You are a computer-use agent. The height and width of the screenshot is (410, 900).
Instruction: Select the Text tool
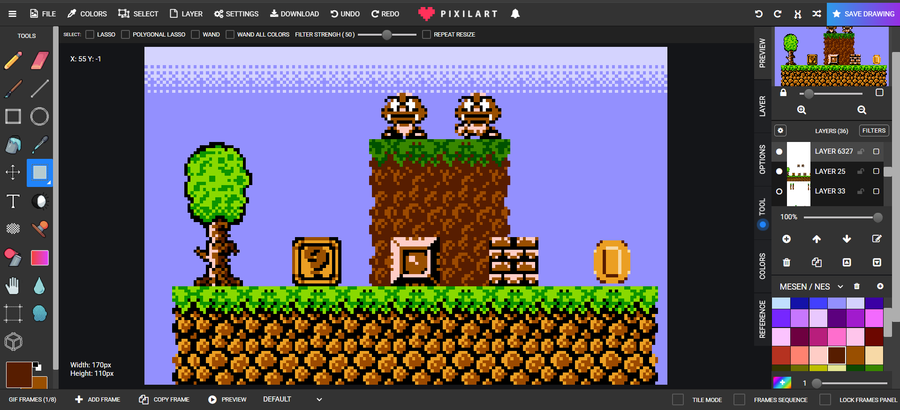[x=13, y=201]
